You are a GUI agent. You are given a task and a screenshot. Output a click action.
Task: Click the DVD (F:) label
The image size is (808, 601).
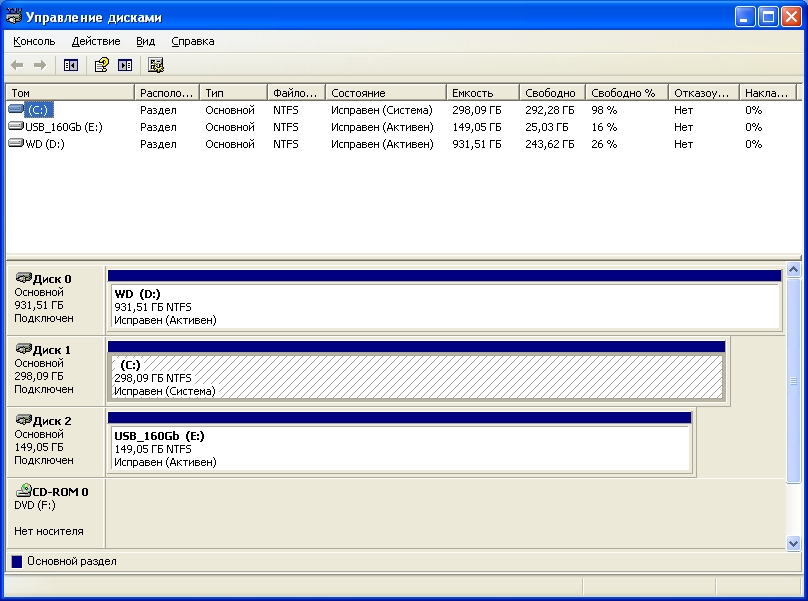tap(35, 505)
